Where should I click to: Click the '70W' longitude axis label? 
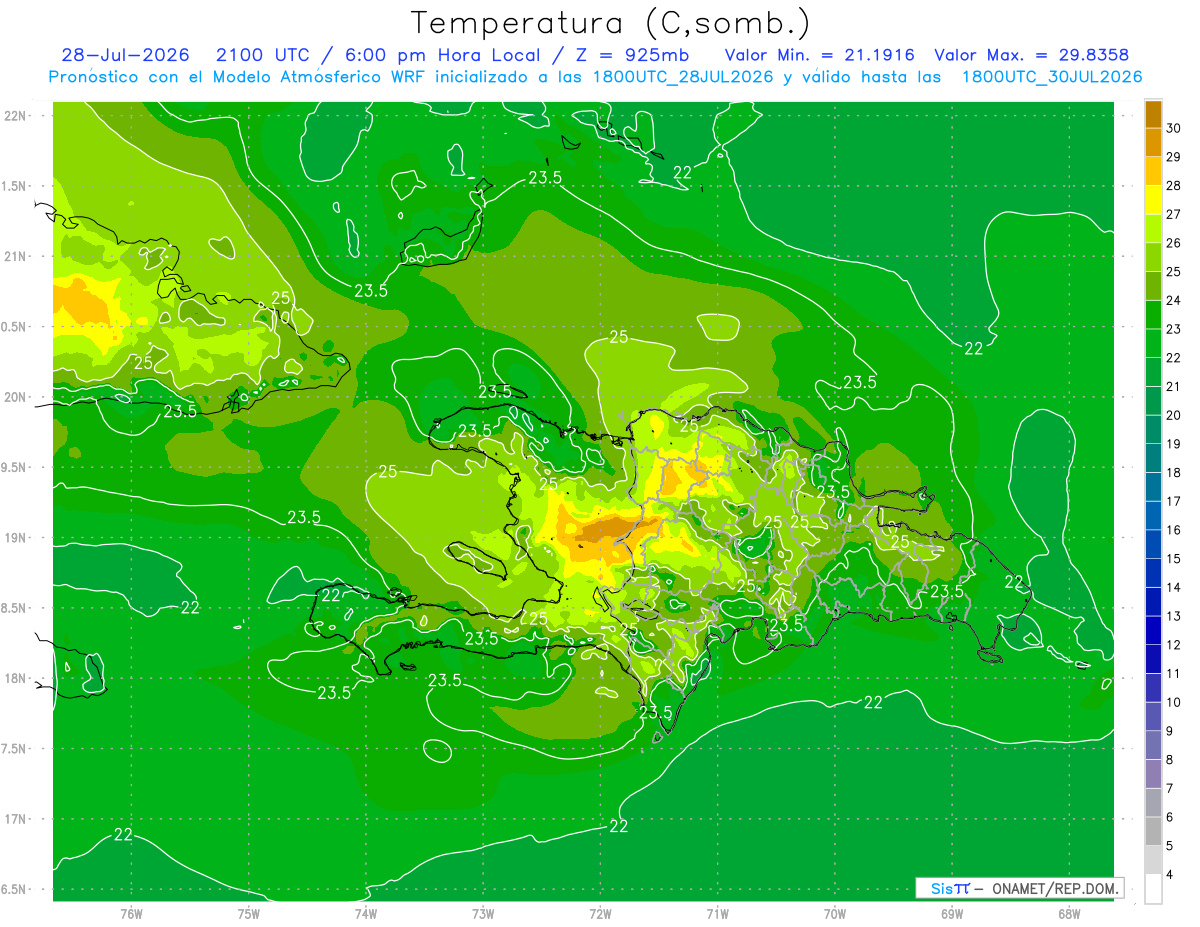pos(834,914)
